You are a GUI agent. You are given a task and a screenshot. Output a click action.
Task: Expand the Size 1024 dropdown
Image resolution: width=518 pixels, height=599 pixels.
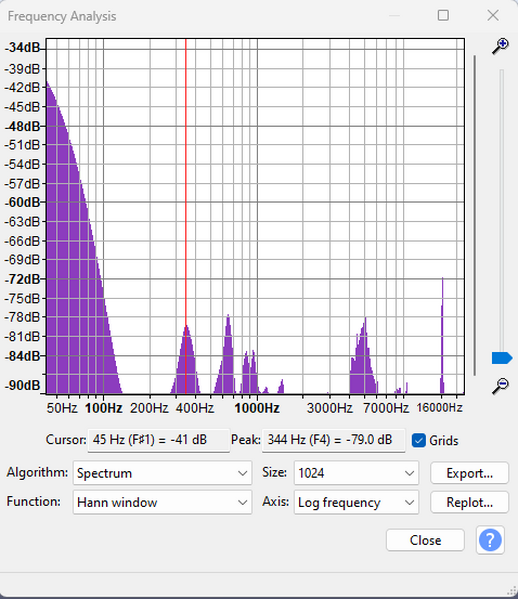point(356,473)
